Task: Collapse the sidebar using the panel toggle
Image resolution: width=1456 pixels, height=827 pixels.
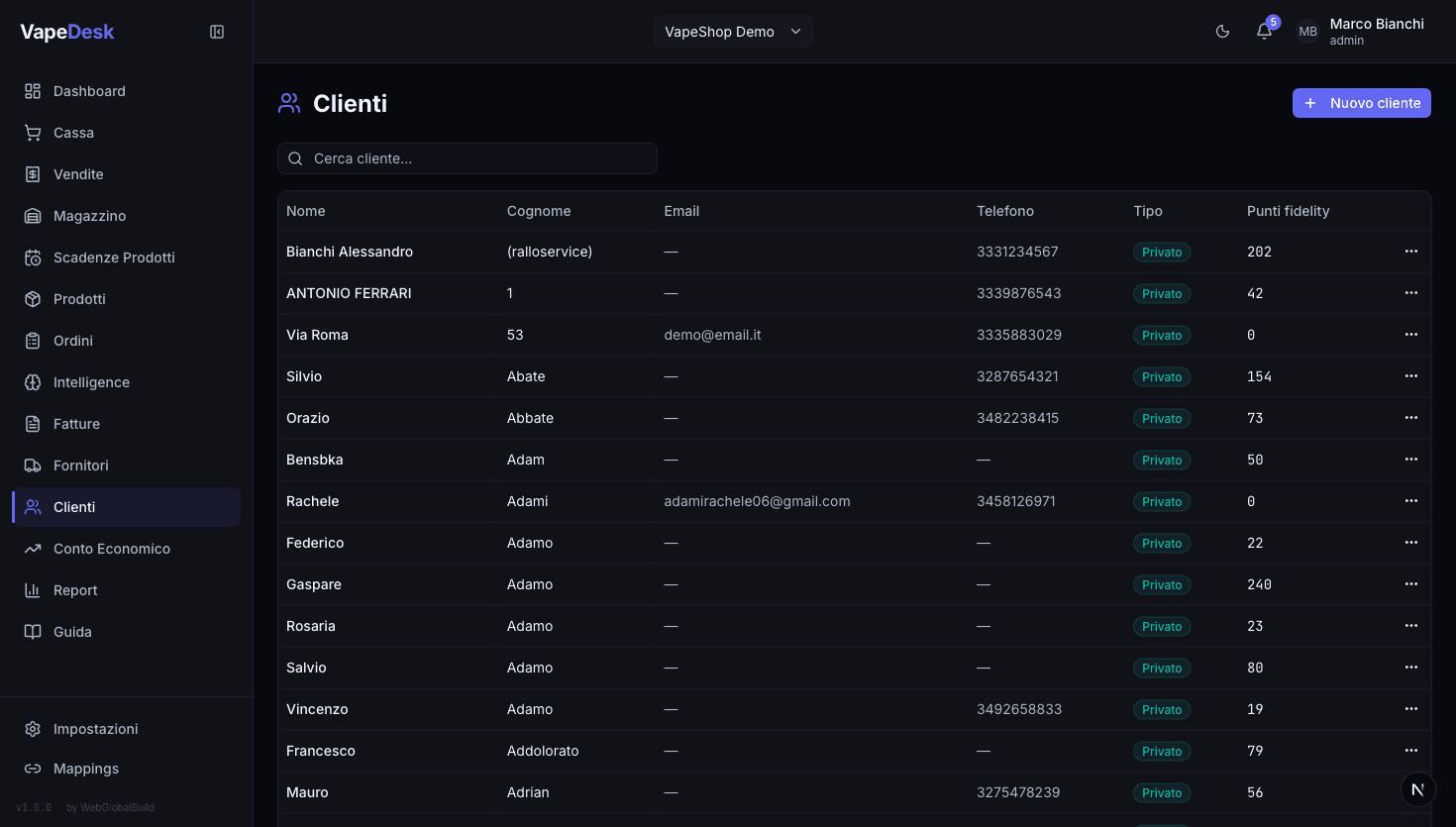Action: pyautogui.click(x=216, y=31)
